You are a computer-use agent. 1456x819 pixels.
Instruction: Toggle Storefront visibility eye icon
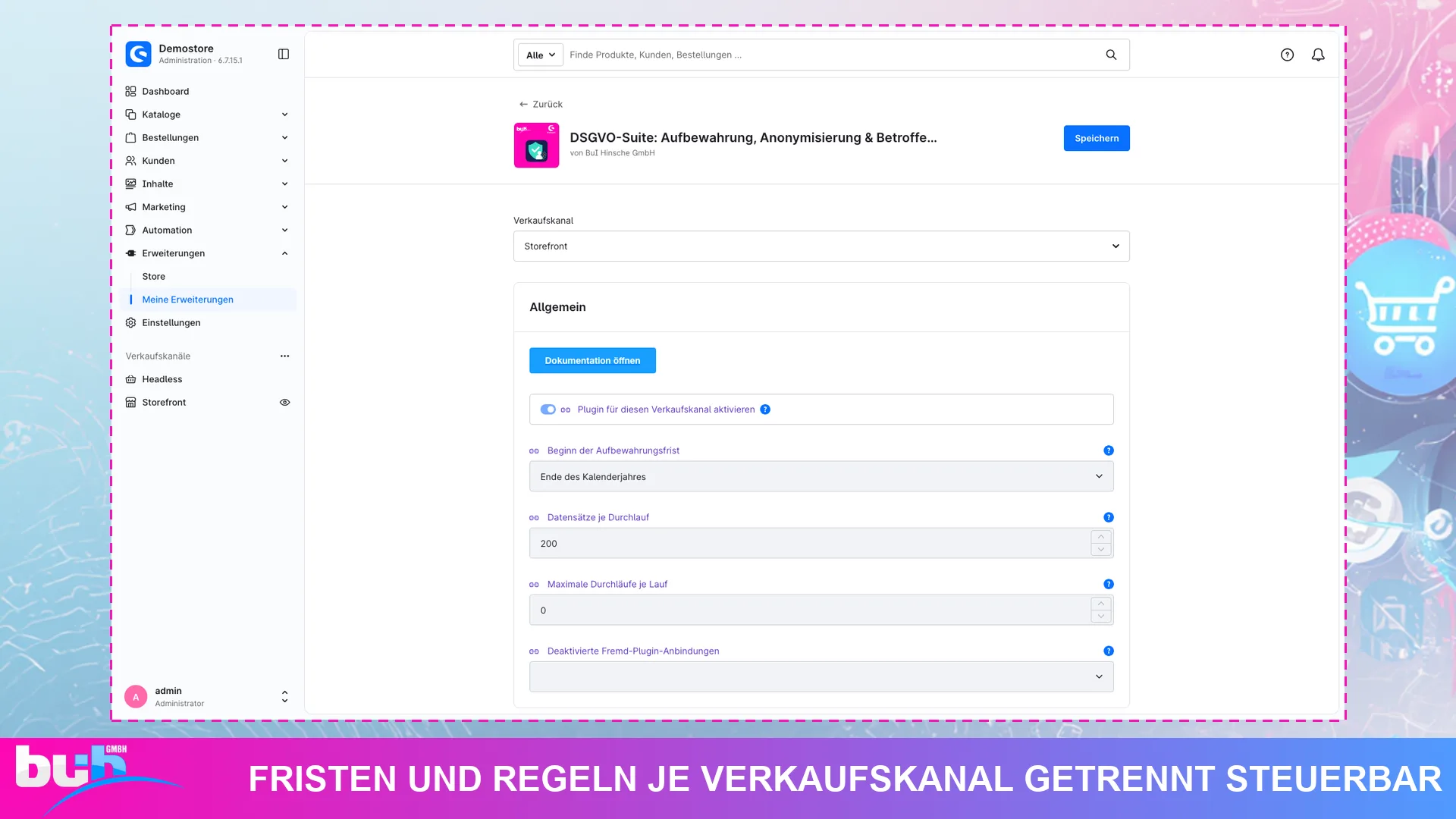click(284, 403)
